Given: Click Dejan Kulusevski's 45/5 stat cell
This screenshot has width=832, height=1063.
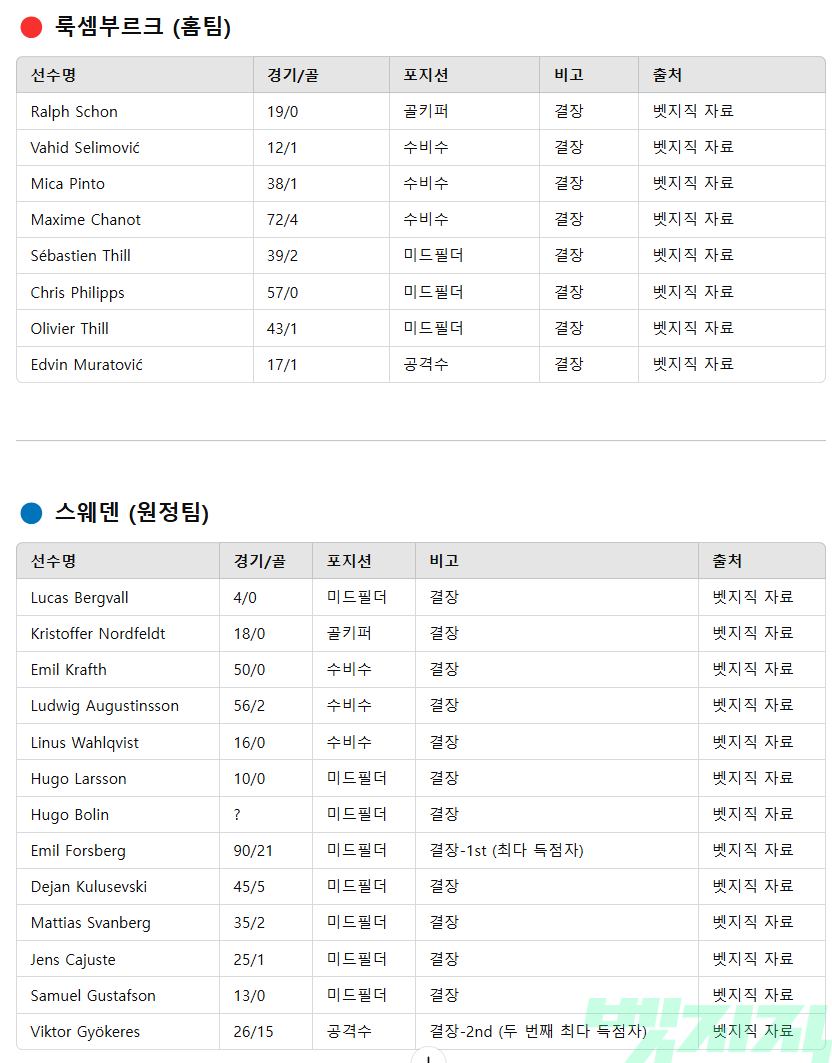Looking at the screenshot, I should [250, 886].
